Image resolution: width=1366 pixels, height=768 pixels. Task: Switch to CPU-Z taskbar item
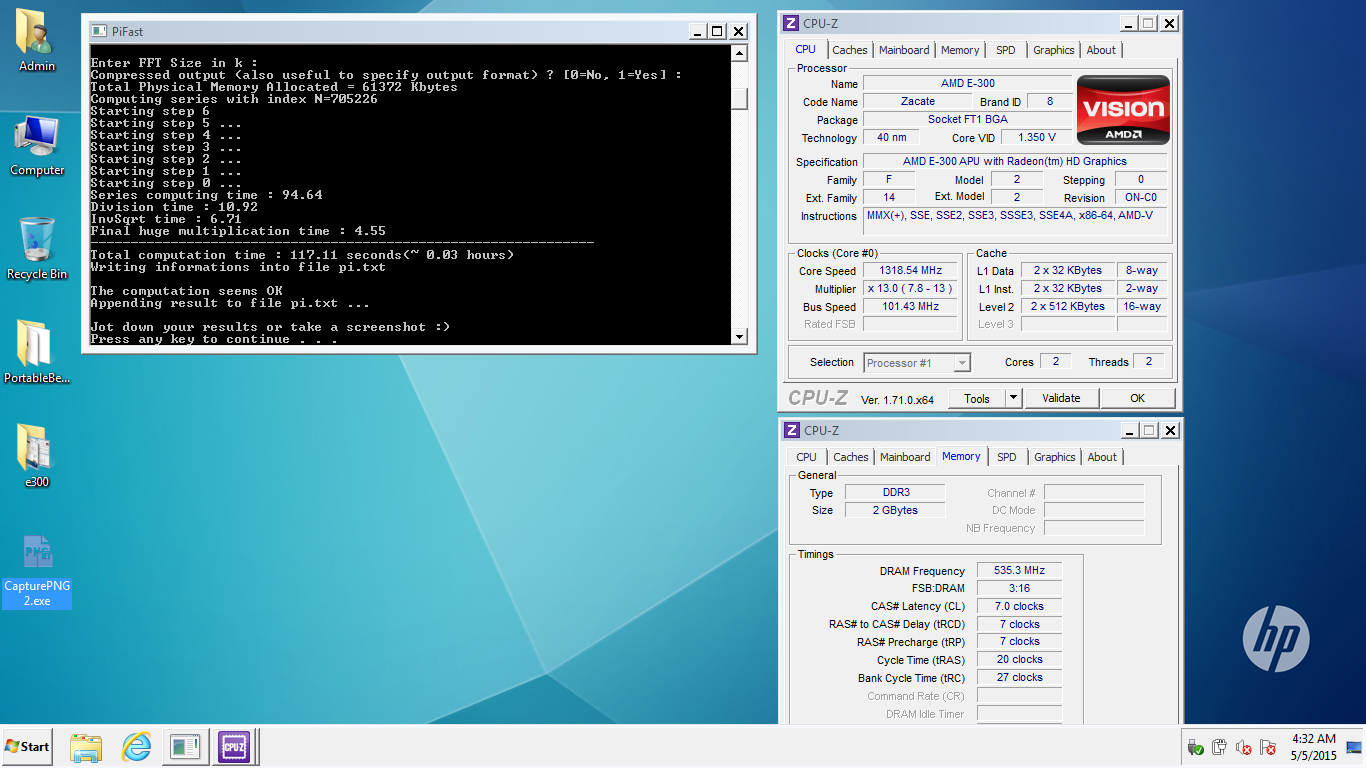tap(234, 746)
